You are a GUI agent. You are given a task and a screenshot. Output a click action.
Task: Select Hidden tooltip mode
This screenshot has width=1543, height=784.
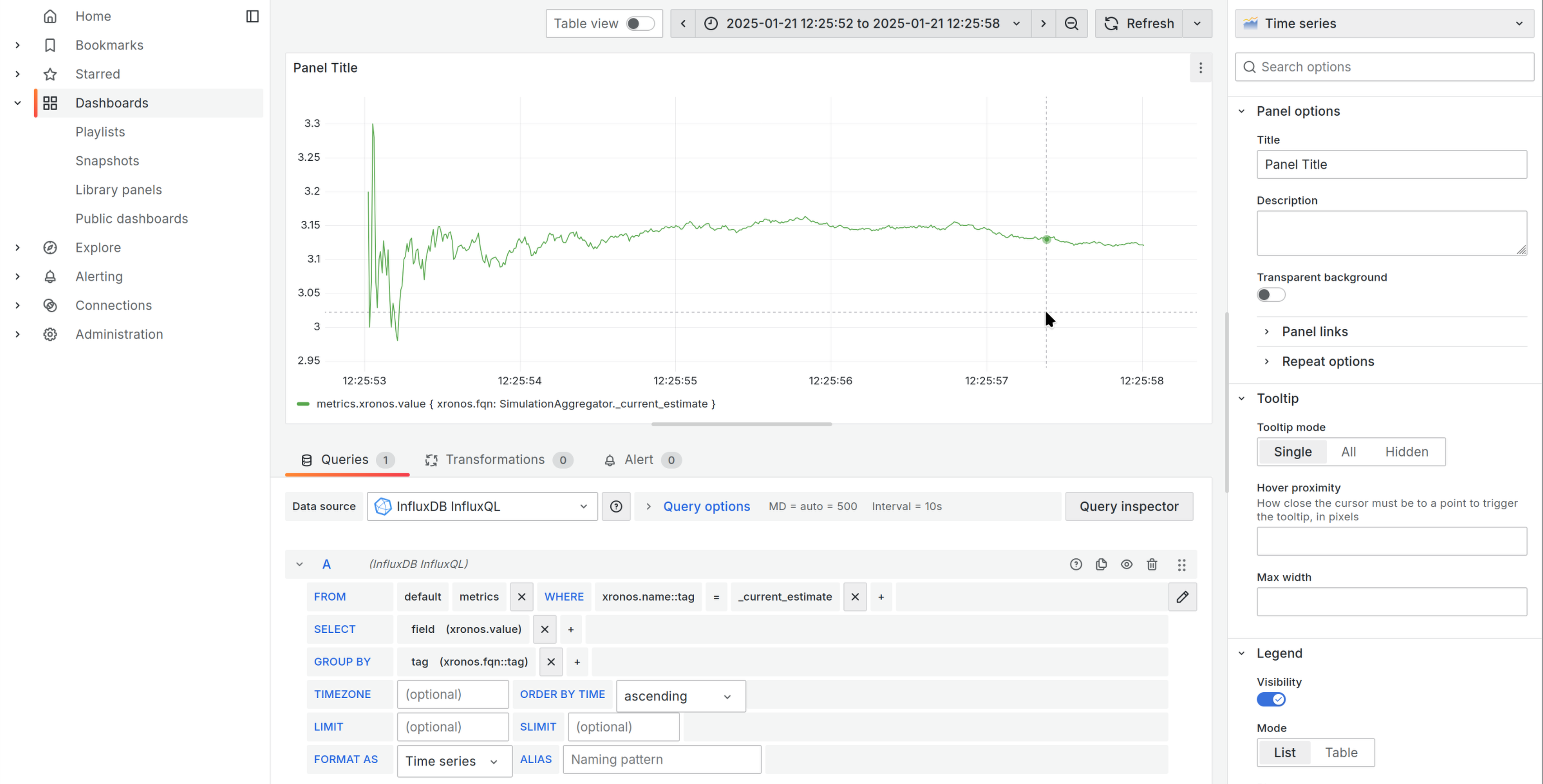point(1406,452)
